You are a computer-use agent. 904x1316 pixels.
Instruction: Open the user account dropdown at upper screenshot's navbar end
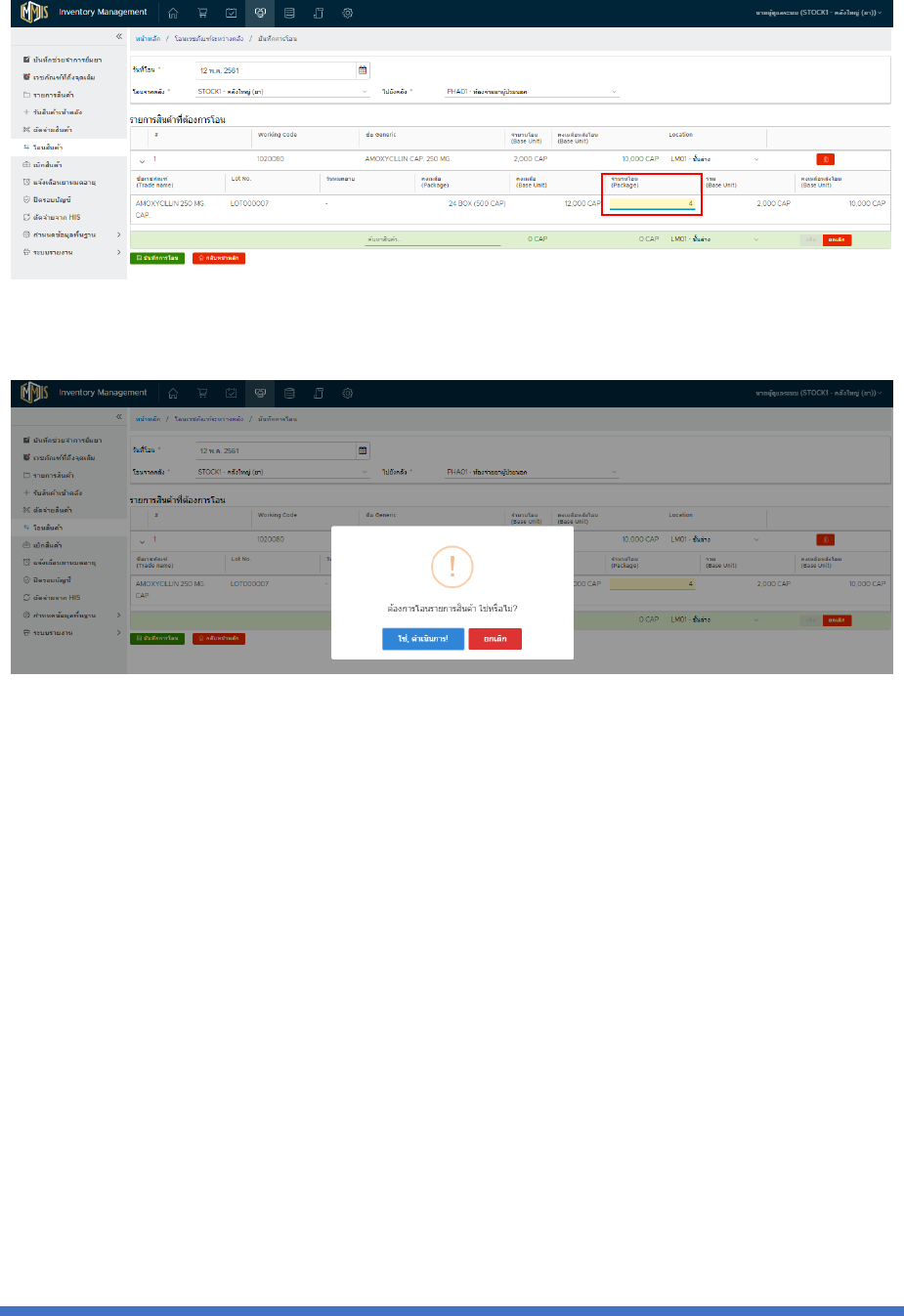819,13
